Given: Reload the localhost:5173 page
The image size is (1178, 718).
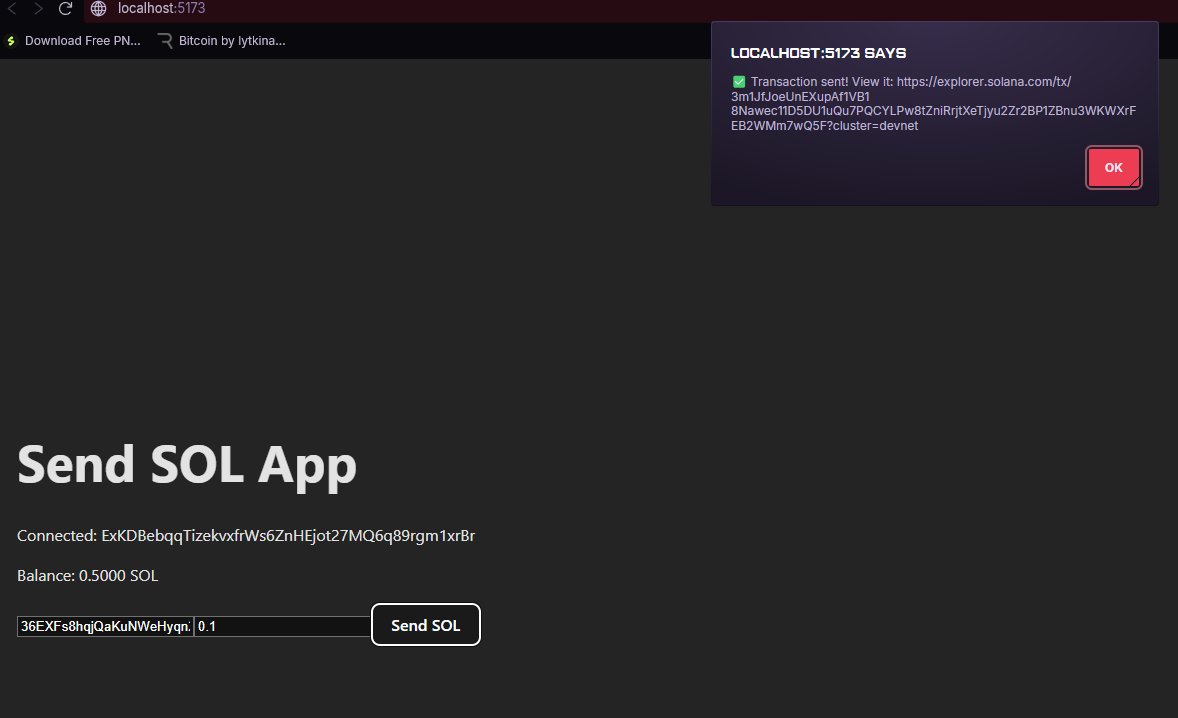Looking at the screenshot, I should [x=66, y=9].
